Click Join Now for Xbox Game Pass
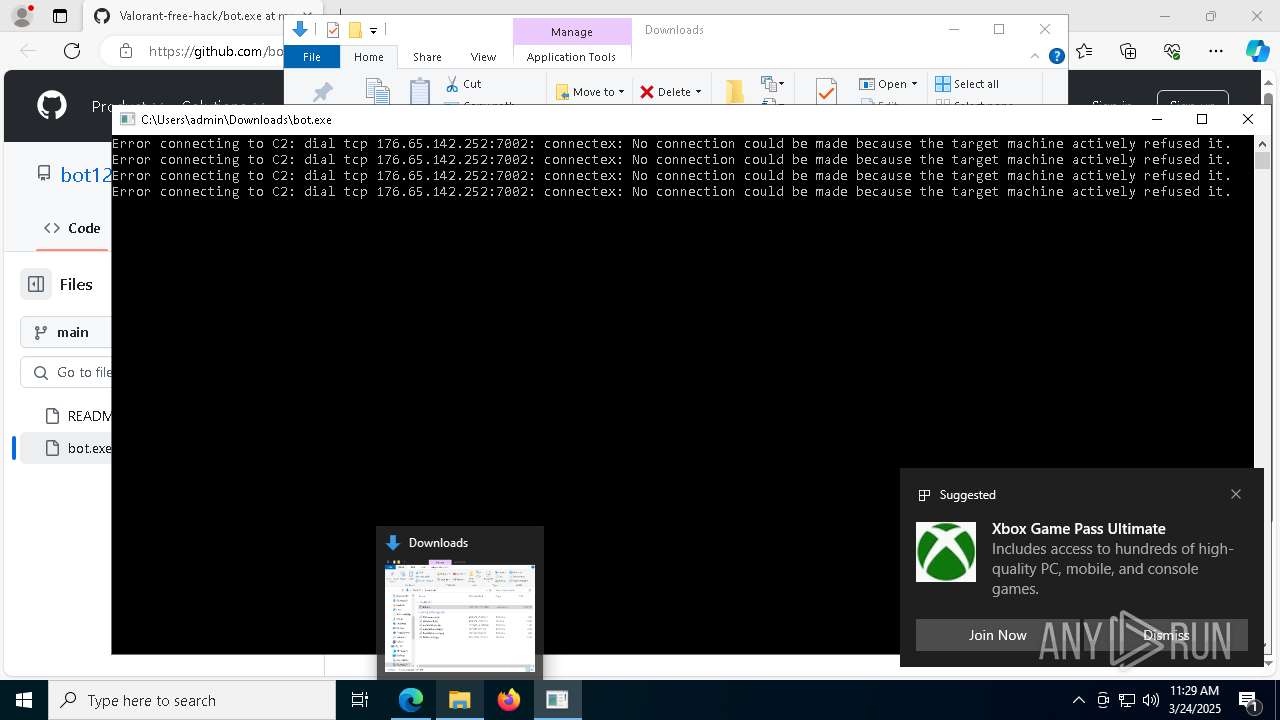This screenshot has height=720, width=1280. click(x=997, y=635)
